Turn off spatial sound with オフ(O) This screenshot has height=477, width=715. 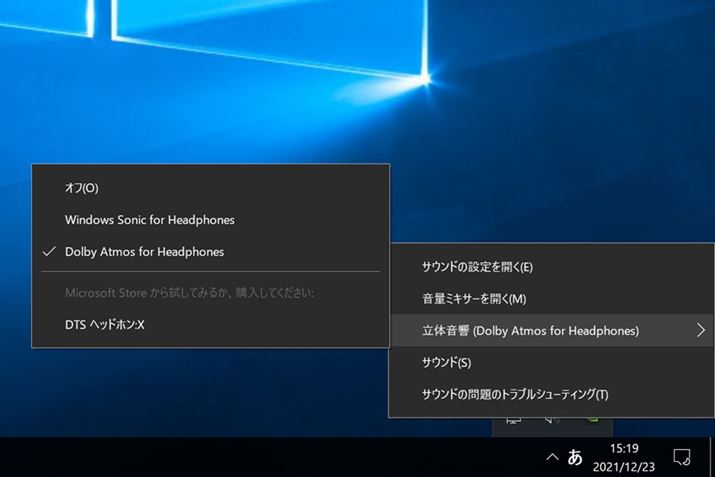click(x=210, y=188)
